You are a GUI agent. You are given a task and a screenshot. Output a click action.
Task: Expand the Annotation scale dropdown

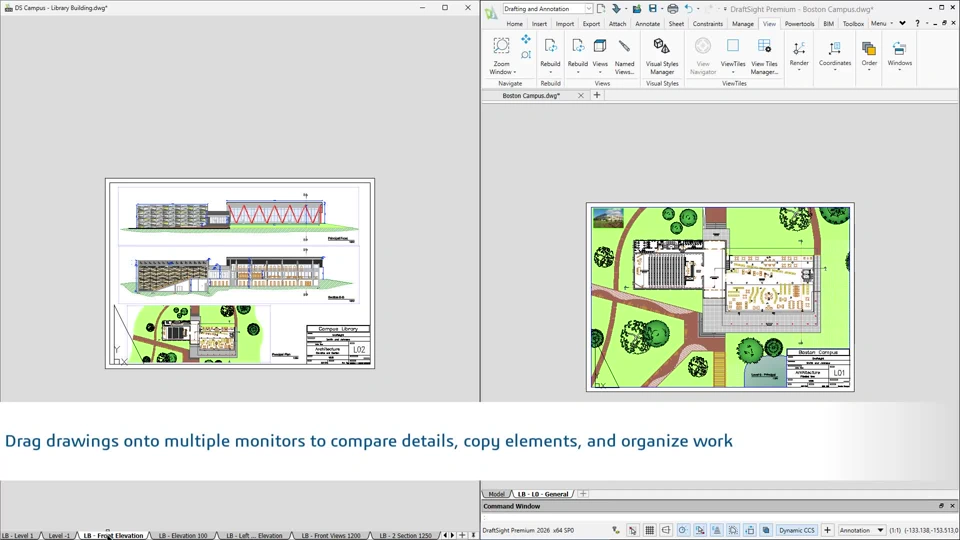pos(880,530)
